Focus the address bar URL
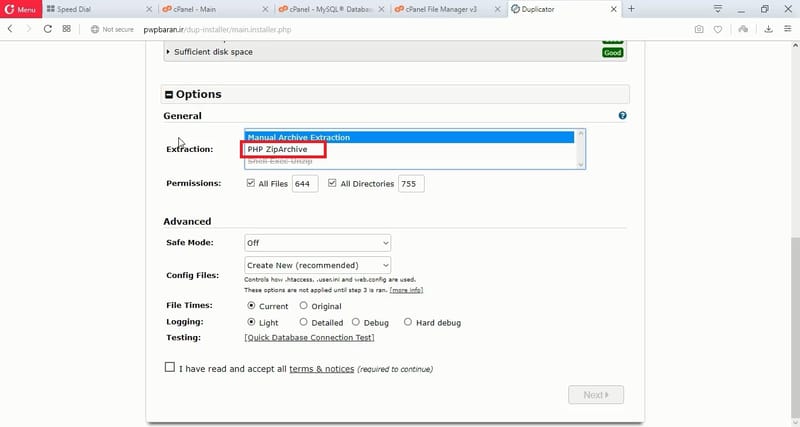Viewport: 800px width, 427px height. tap(217, 30)
